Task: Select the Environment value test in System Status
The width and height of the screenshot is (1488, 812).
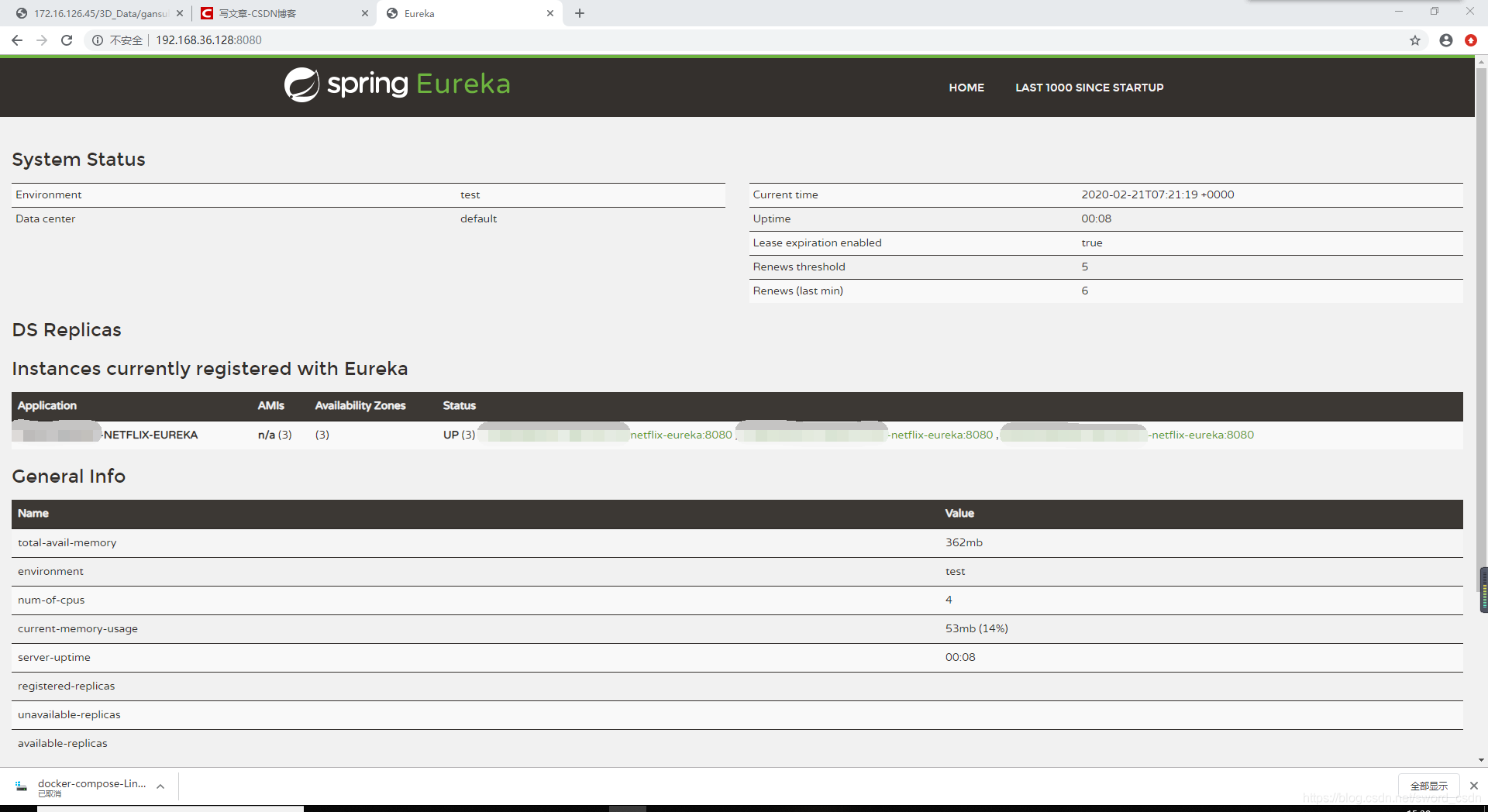Action: (x=470, y=194)
